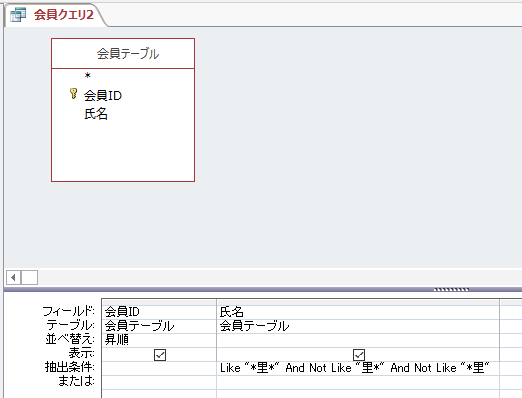
Task: Click the 会員ID field cell in grid
Action: coord(159,312)
